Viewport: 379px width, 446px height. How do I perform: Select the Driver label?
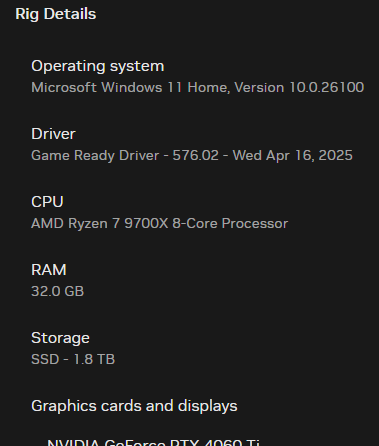coord(53,134)
